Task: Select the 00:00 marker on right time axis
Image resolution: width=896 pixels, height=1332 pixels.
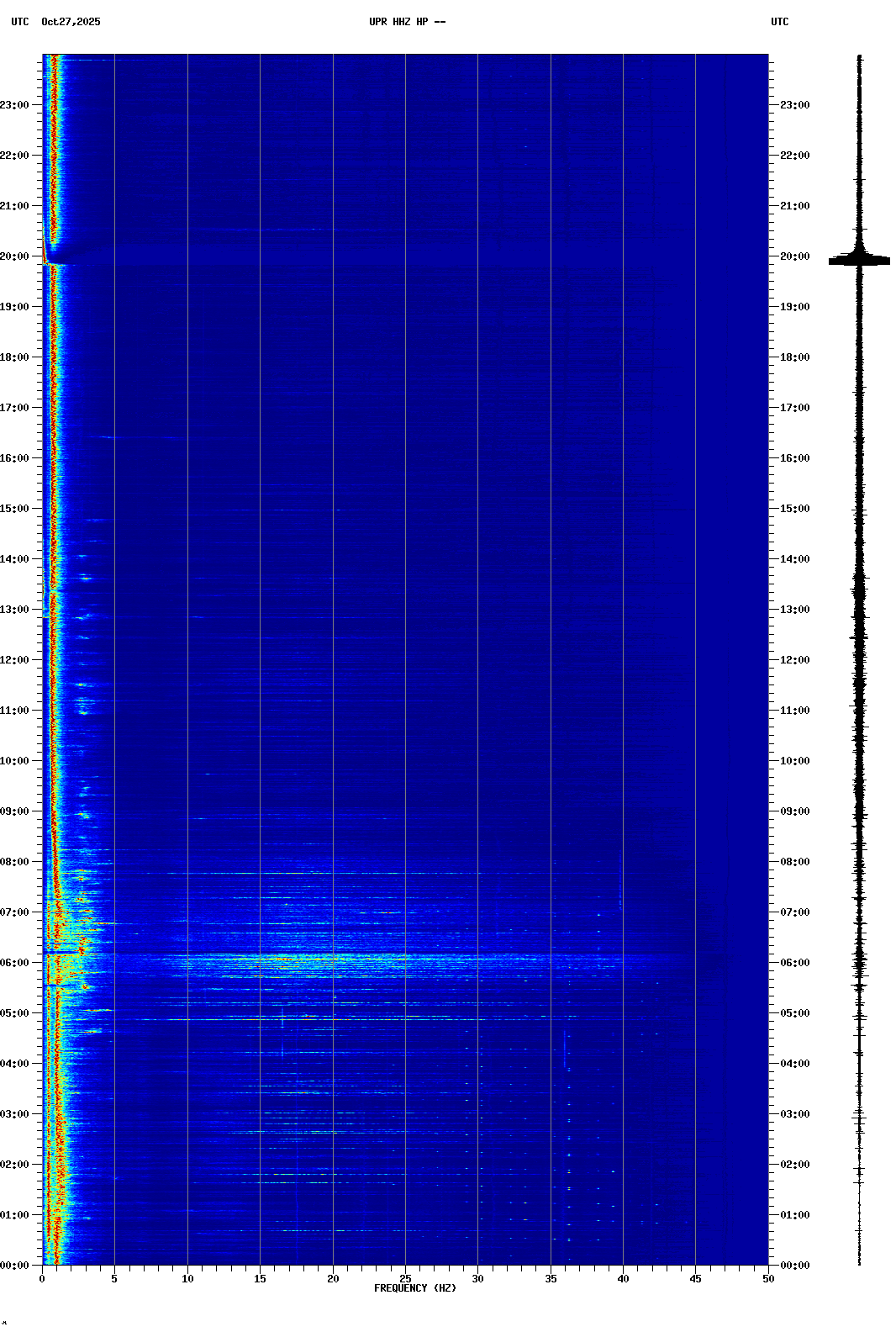Action: (794, 1266)
